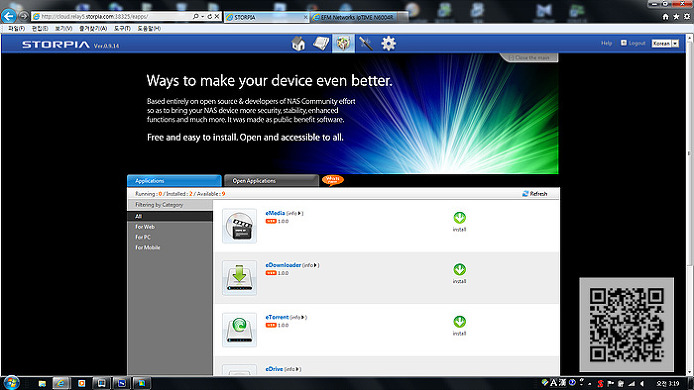
Task: Open browser favorites star icon
Action: pyautogui.click(x=676, y=16)
